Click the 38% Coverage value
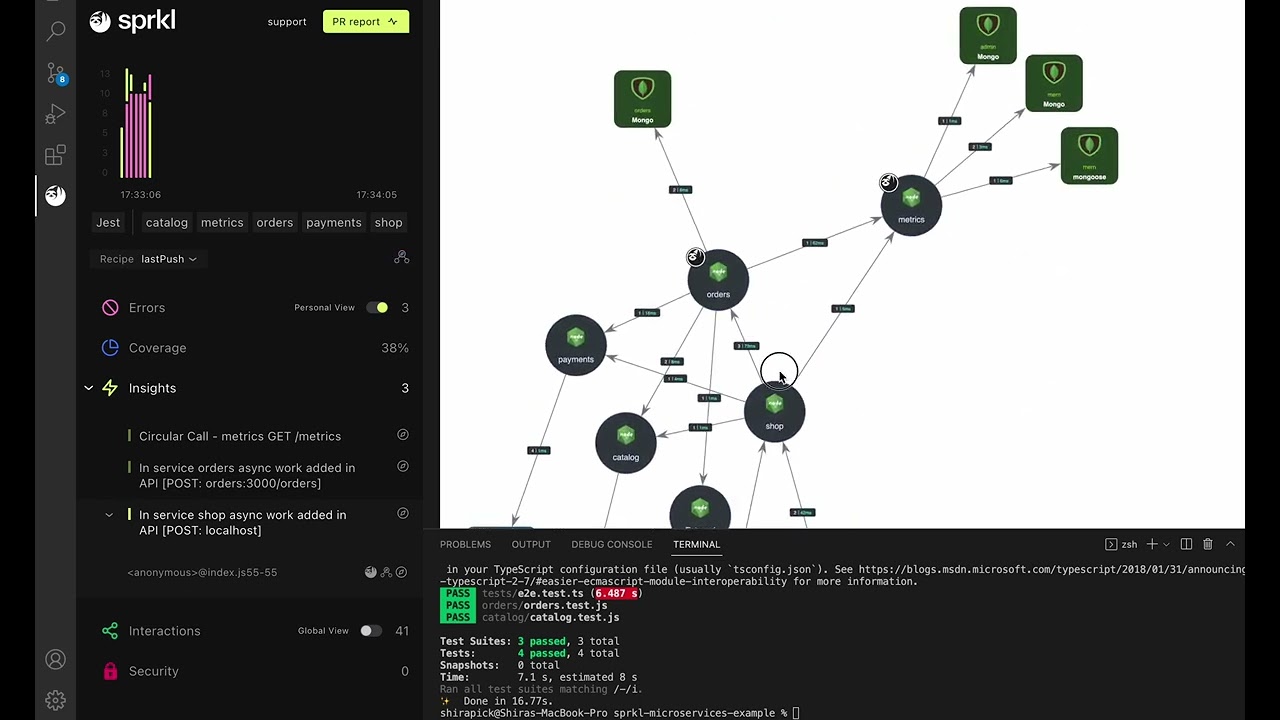1280x720 pixels. click(395, 348)
